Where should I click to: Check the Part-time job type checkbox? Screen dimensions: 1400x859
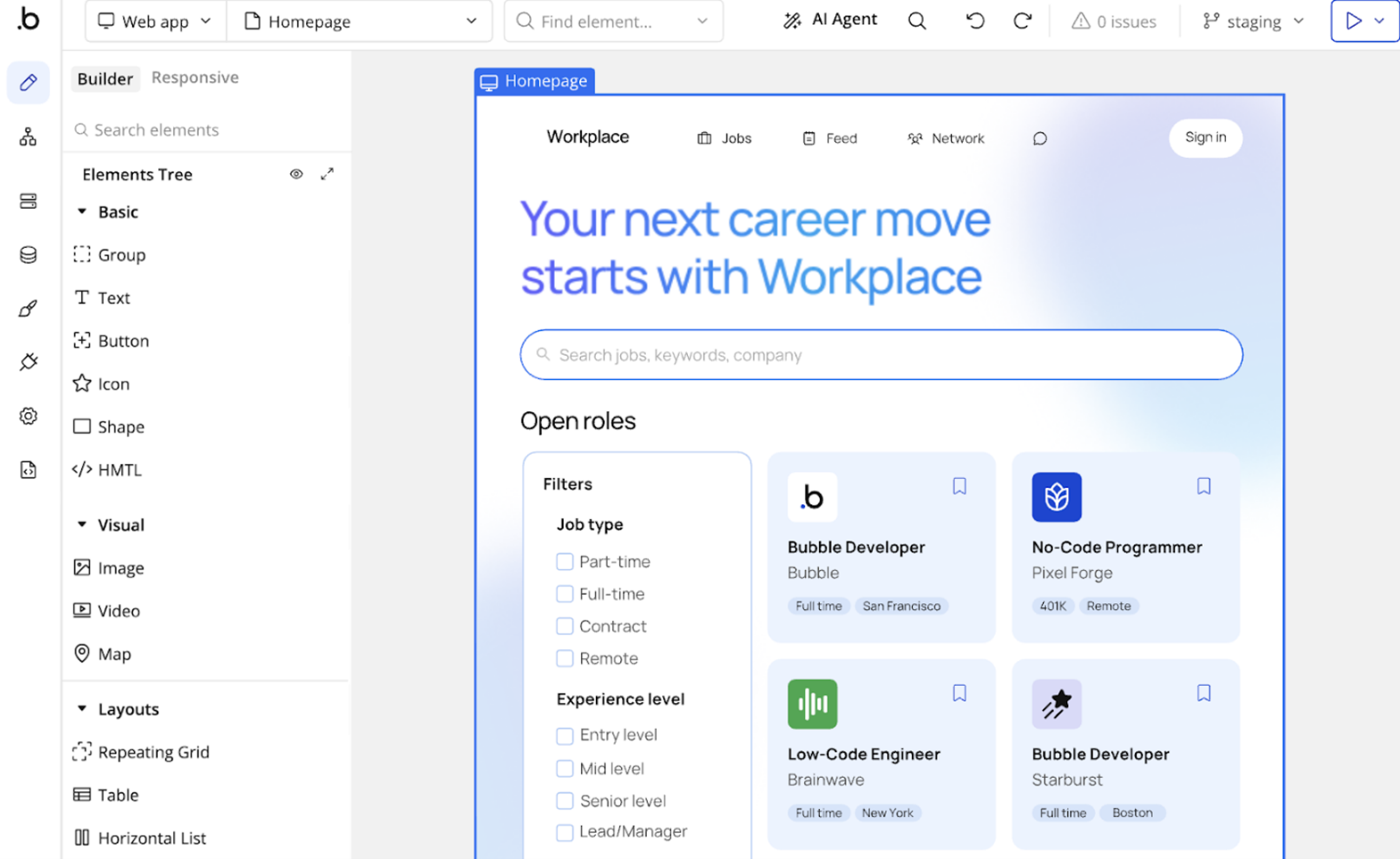click(x=564, y=561)
